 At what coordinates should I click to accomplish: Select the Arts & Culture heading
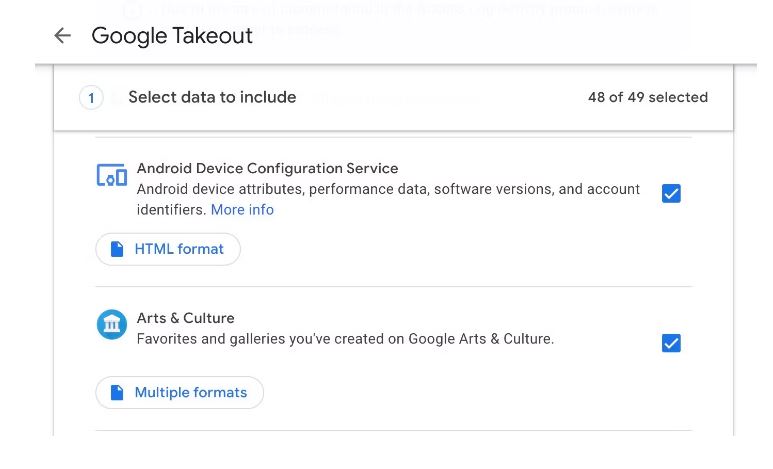[x=185, y=318]
